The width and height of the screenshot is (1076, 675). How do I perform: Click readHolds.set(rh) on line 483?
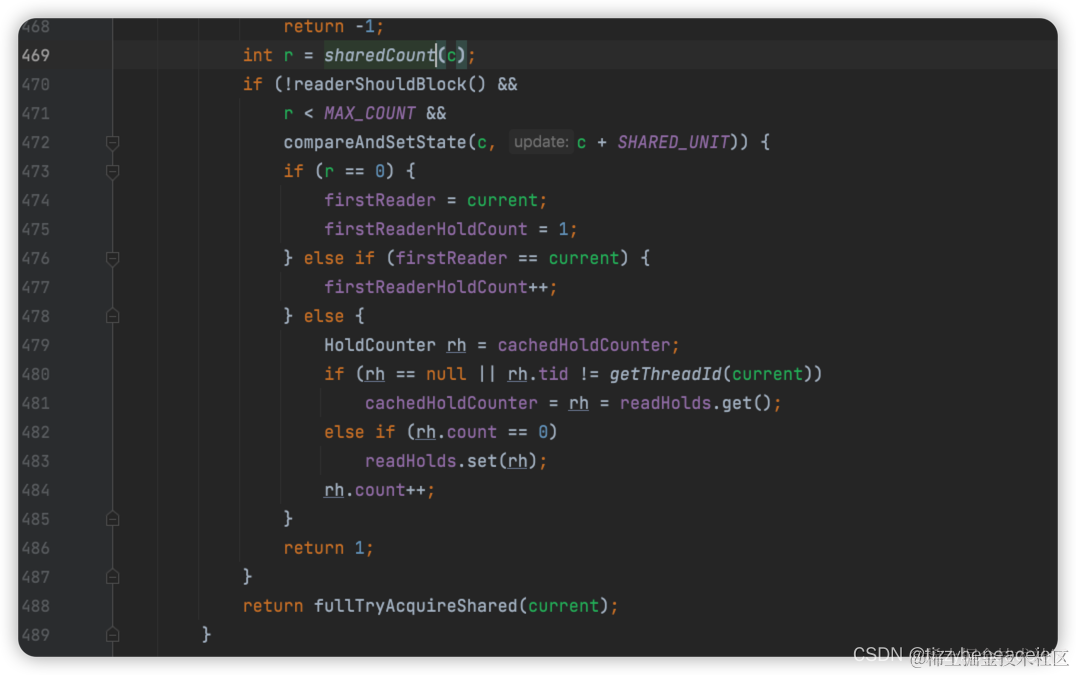point(451,461)
